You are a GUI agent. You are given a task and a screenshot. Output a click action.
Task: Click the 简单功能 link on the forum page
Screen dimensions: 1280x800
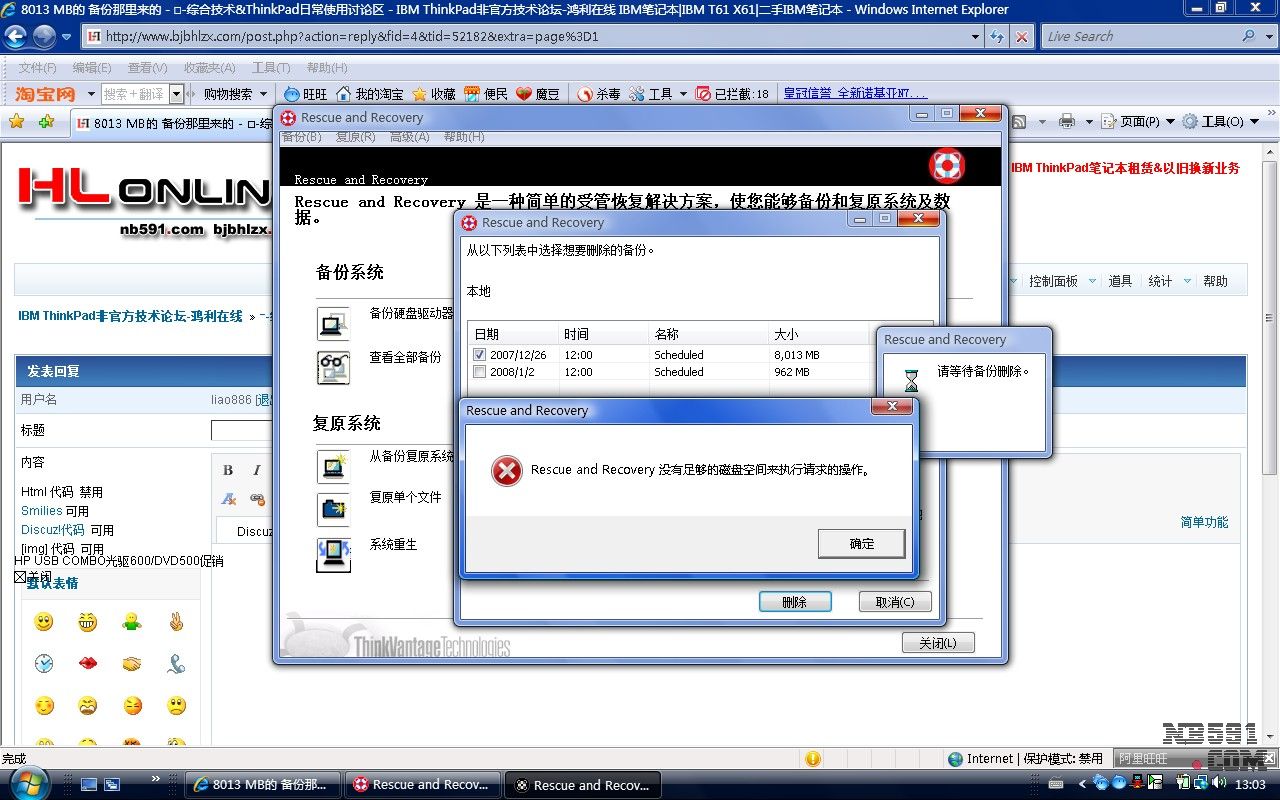[x=1204, y=522]
